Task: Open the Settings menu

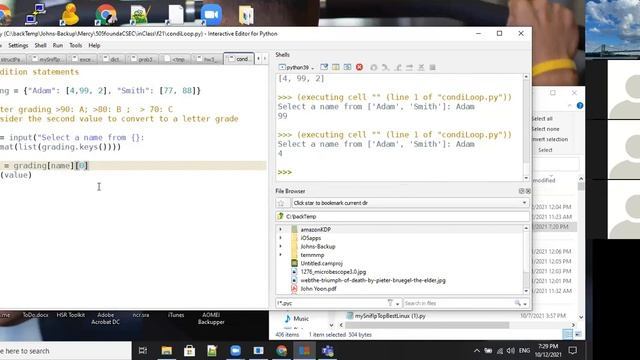Action: tap(18, 45)
